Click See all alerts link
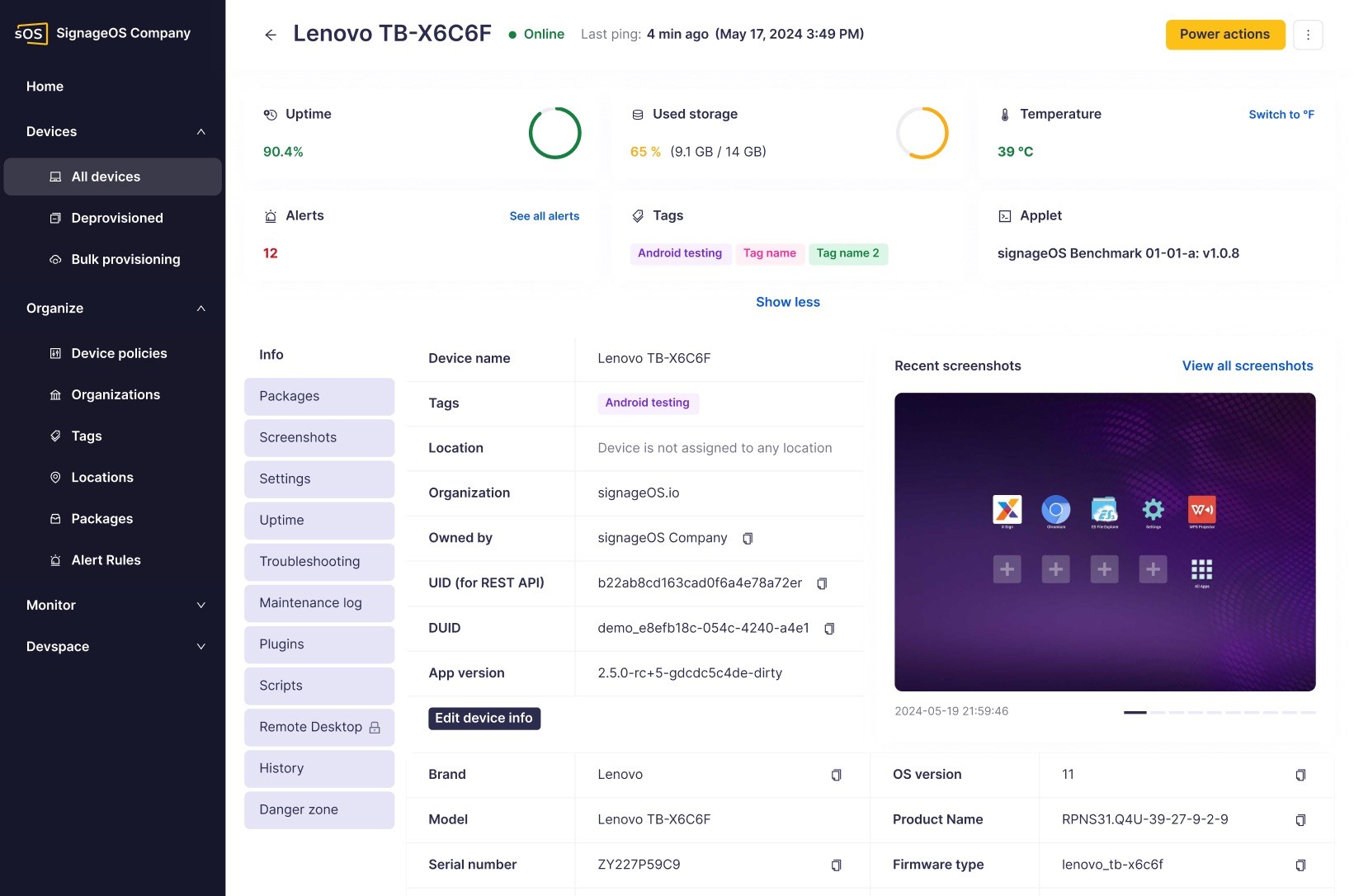 point(544,216)
